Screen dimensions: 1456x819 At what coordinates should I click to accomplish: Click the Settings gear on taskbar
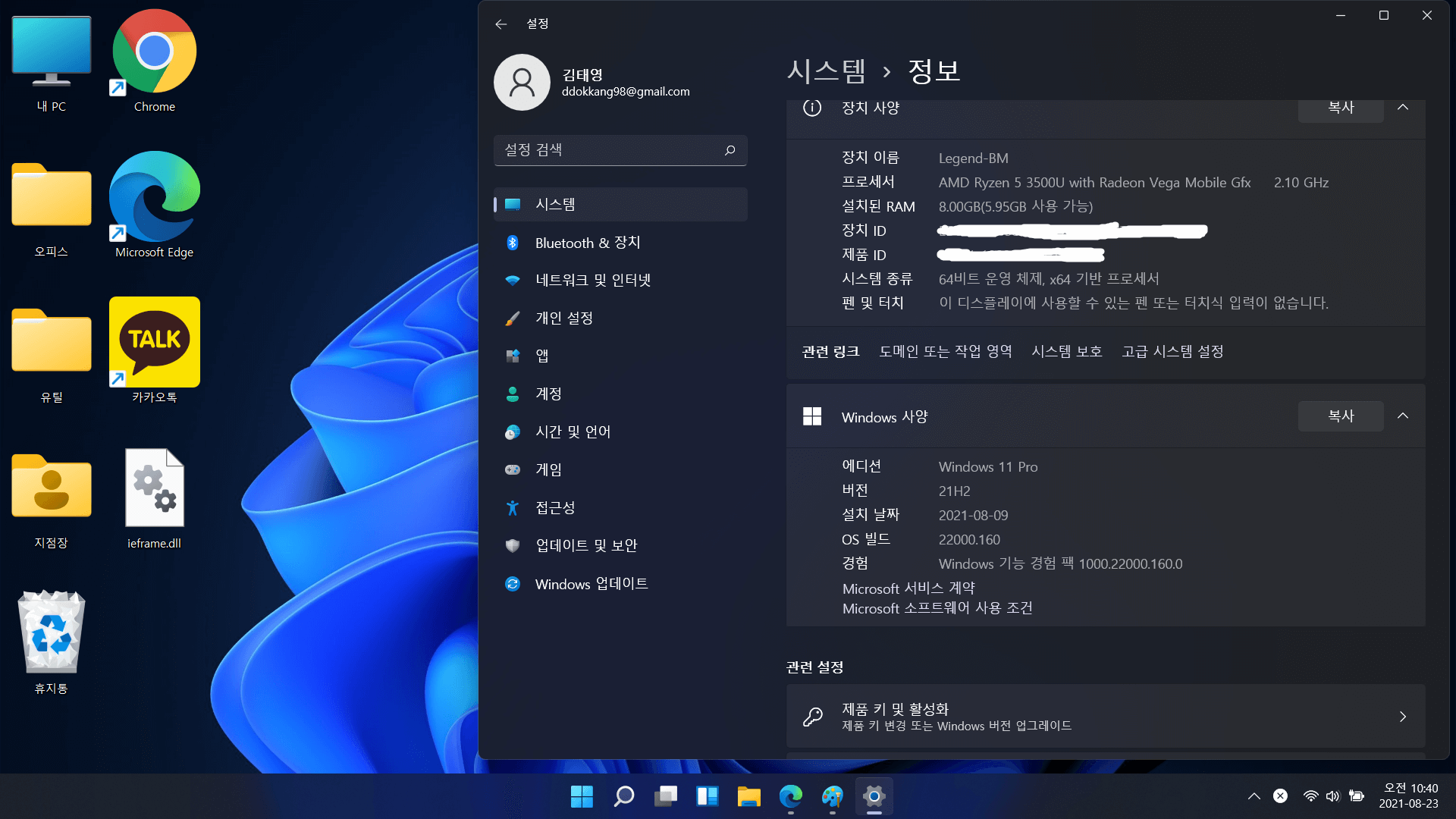874,796
